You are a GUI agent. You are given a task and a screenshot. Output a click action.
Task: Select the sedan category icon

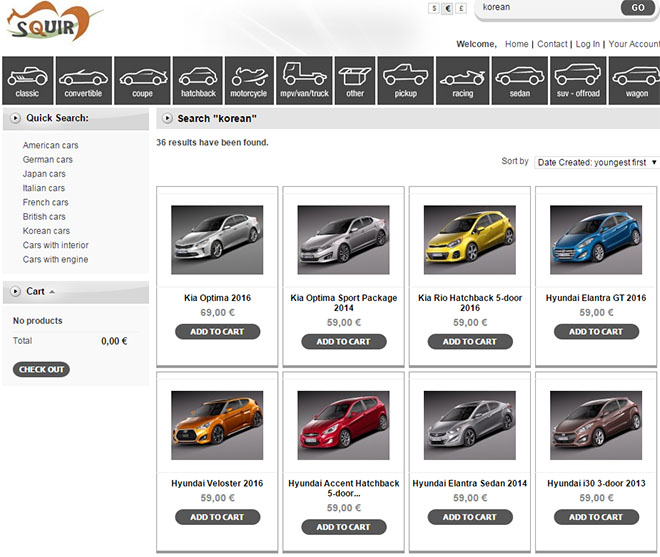(x=520, y=80)
